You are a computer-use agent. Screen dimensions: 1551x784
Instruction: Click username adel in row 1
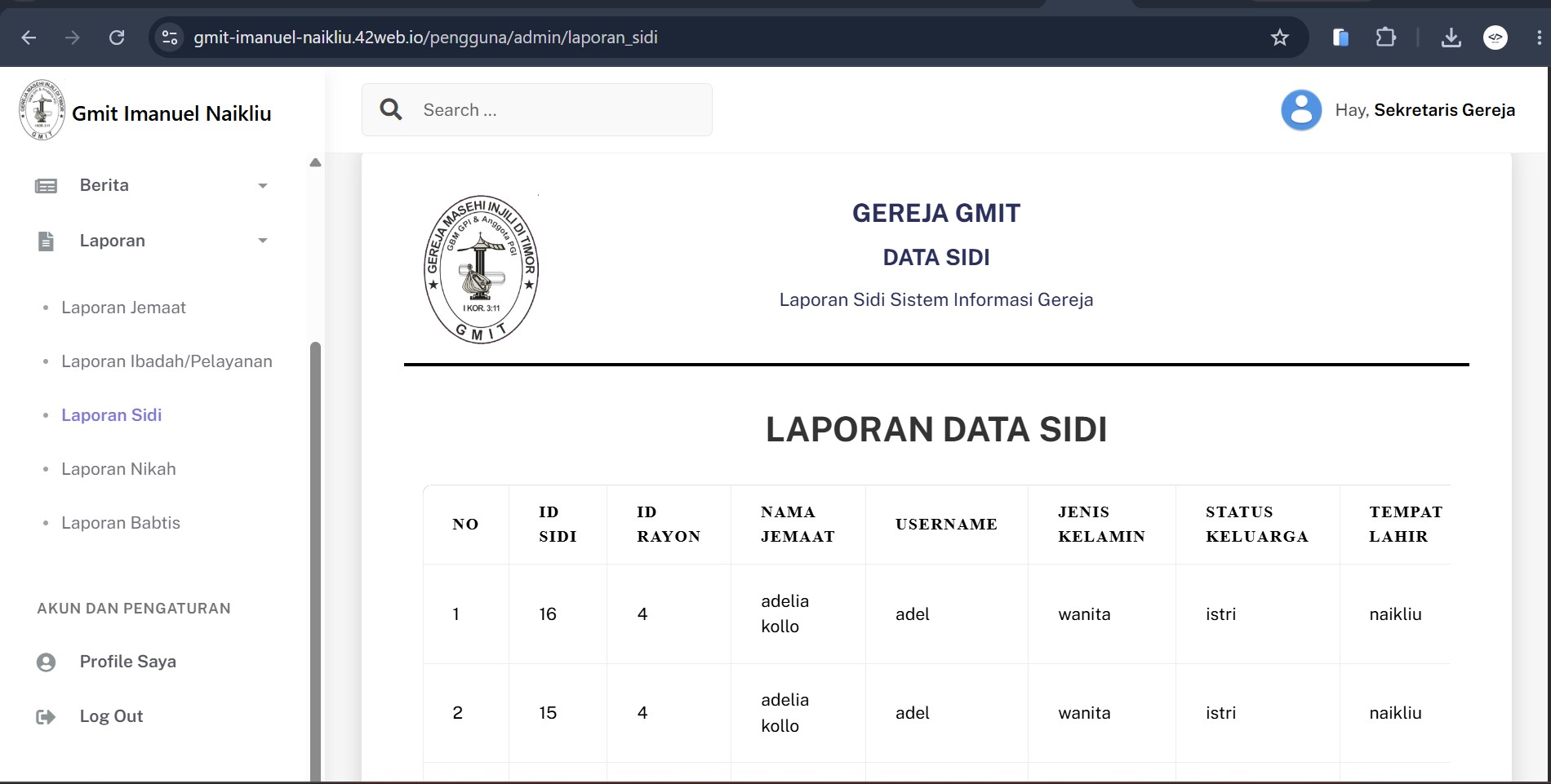tap(913, 614)
